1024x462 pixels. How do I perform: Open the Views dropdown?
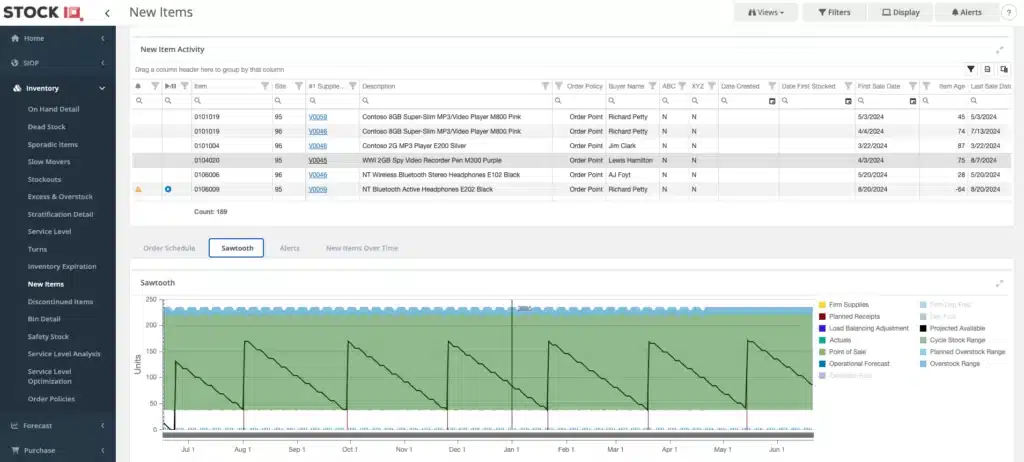pos(766,12)
